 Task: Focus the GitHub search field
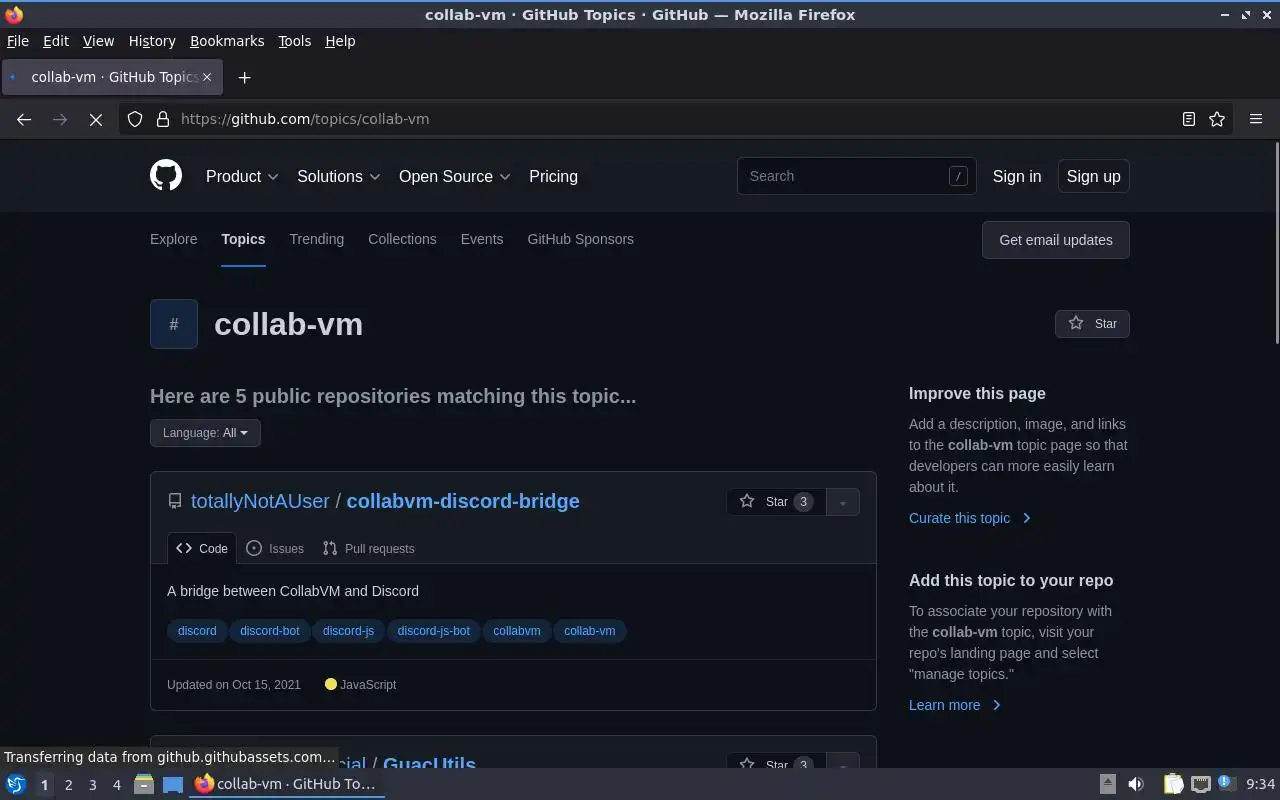click(856, 176)
